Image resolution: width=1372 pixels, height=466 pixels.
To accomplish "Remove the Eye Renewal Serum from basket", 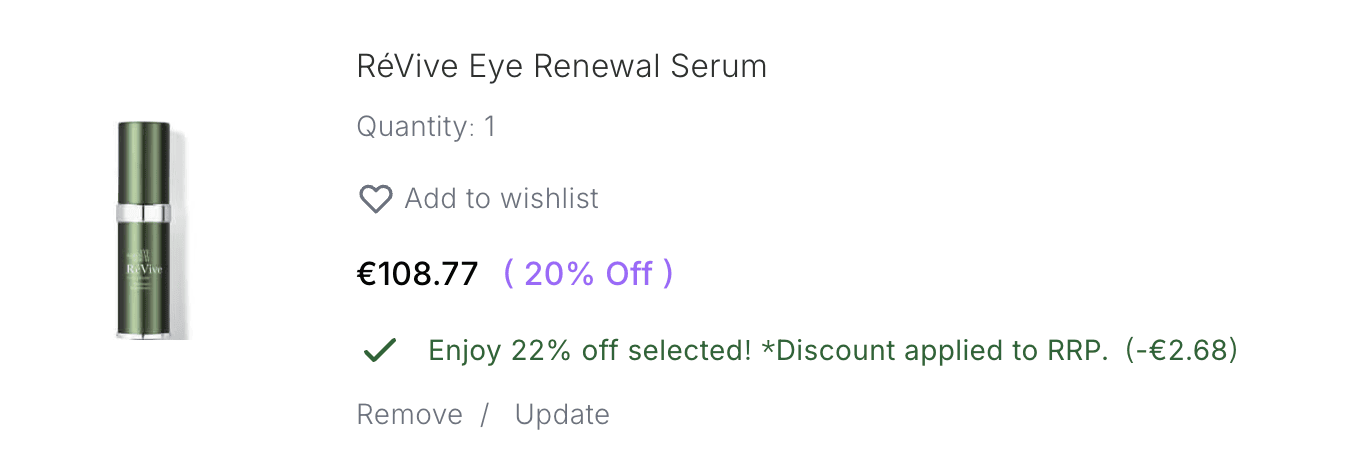I will click(x=409, y=415).
